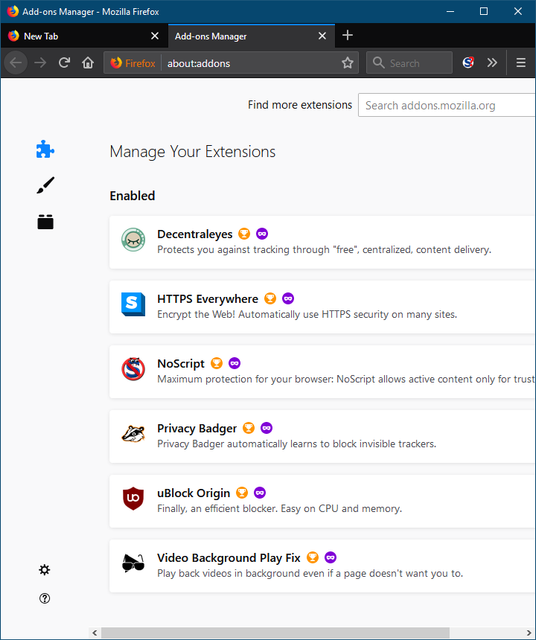Click the HTTPS Everywhere extension icon
Screen dimensions: 536x640
133,304
